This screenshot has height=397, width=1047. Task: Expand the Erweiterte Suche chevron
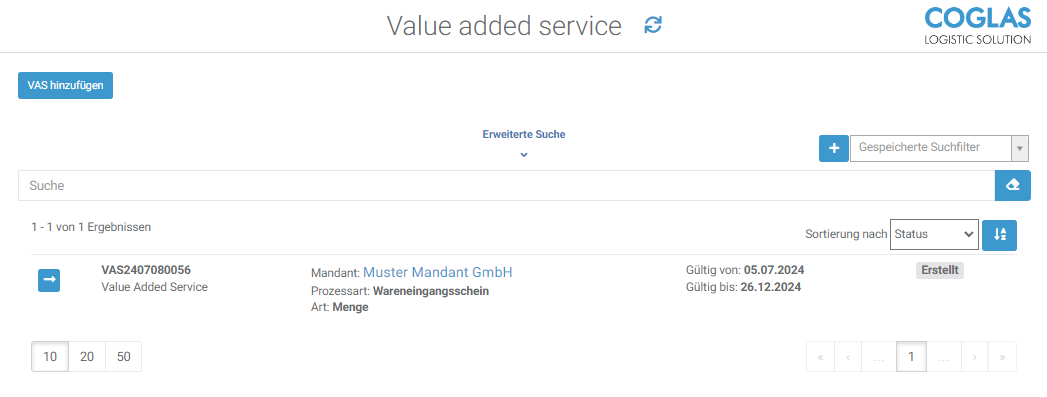(x=524, y=155)
